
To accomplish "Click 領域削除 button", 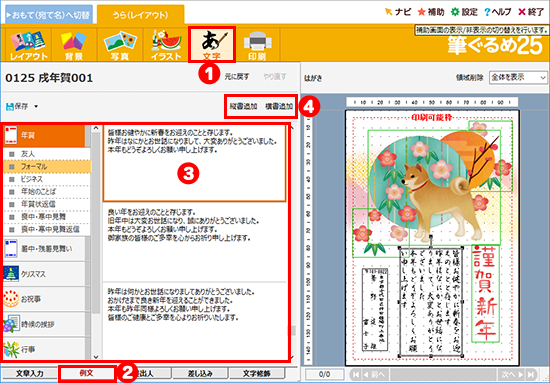I will (470, 78).
